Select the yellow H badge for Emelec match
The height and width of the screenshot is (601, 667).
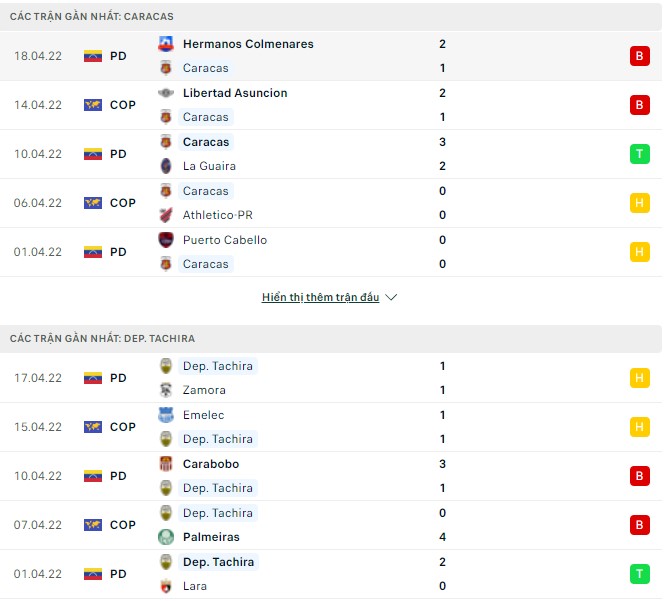click(639, 427)
